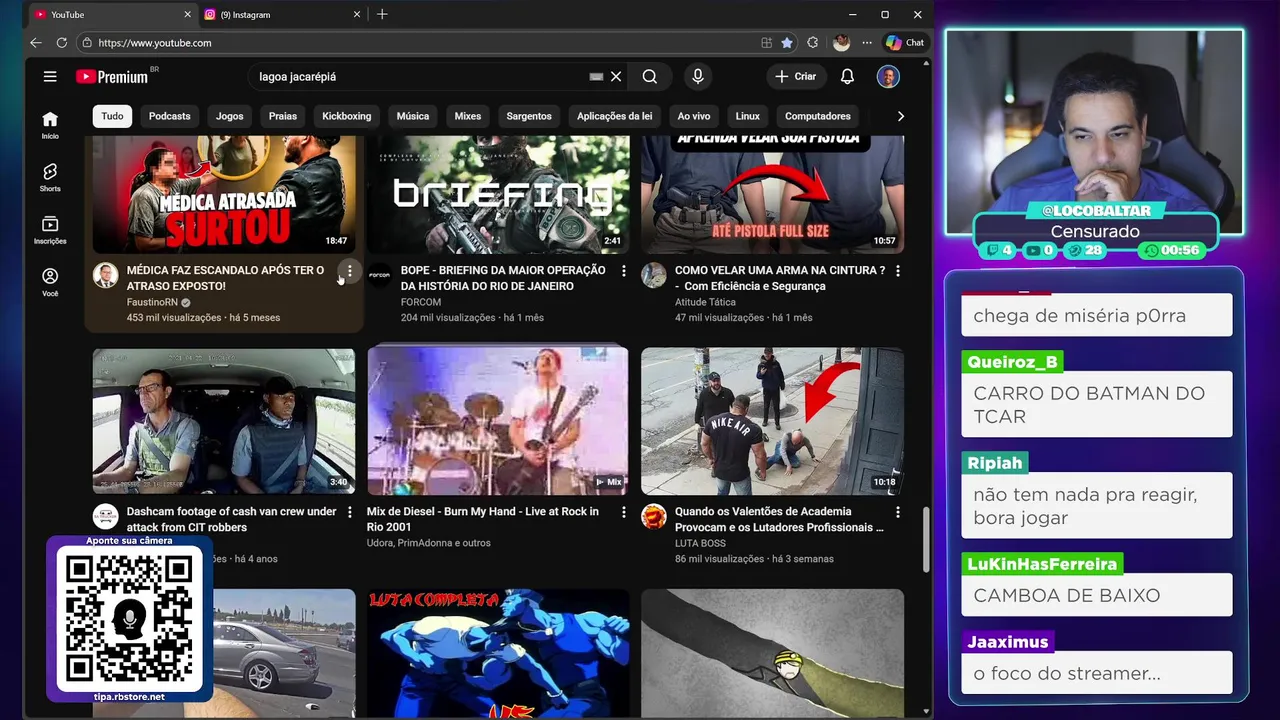Click the LUTA BOSS channel name

(x=700, y=543)
